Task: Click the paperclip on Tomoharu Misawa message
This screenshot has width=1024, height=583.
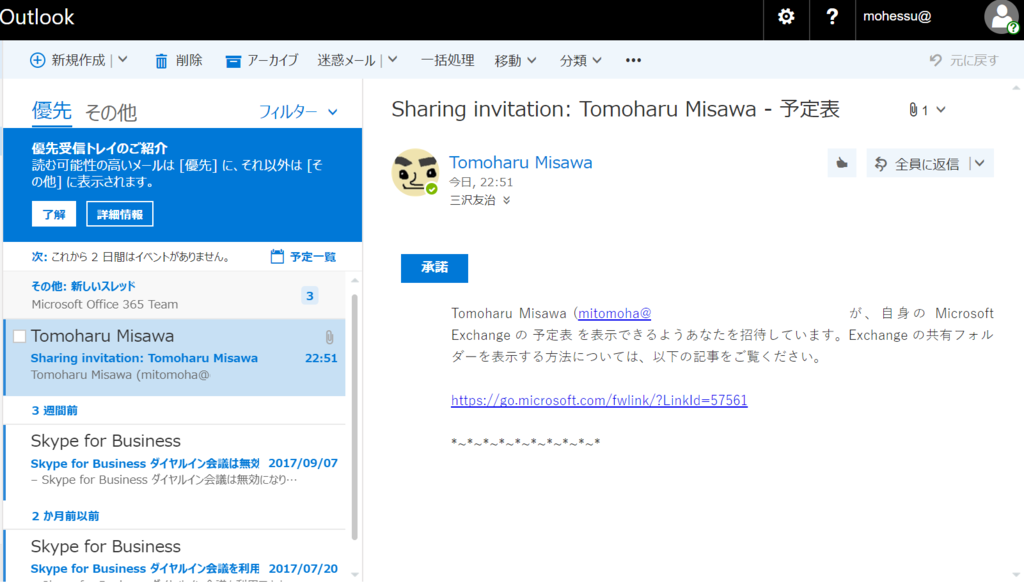Action: (329, 337)
